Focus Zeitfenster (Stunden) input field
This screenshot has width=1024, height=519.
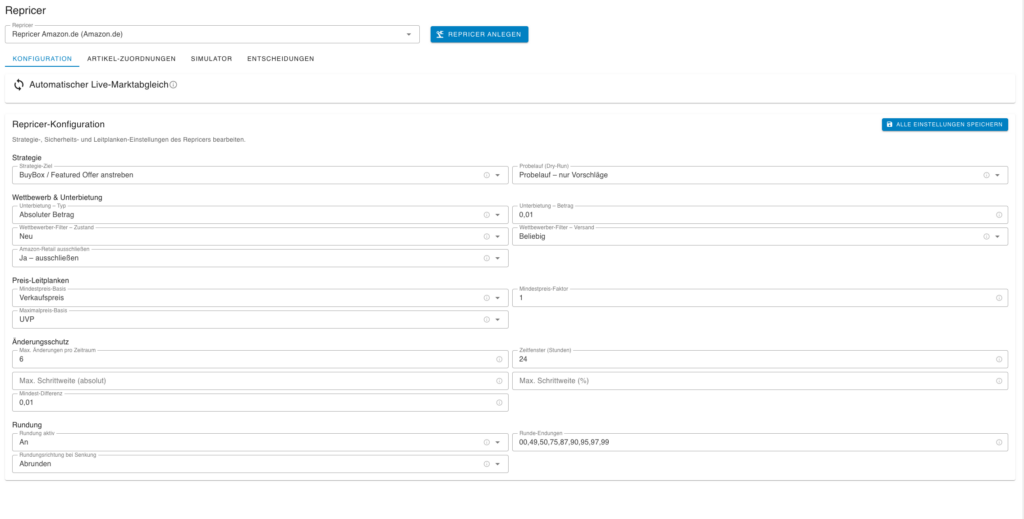760,359
